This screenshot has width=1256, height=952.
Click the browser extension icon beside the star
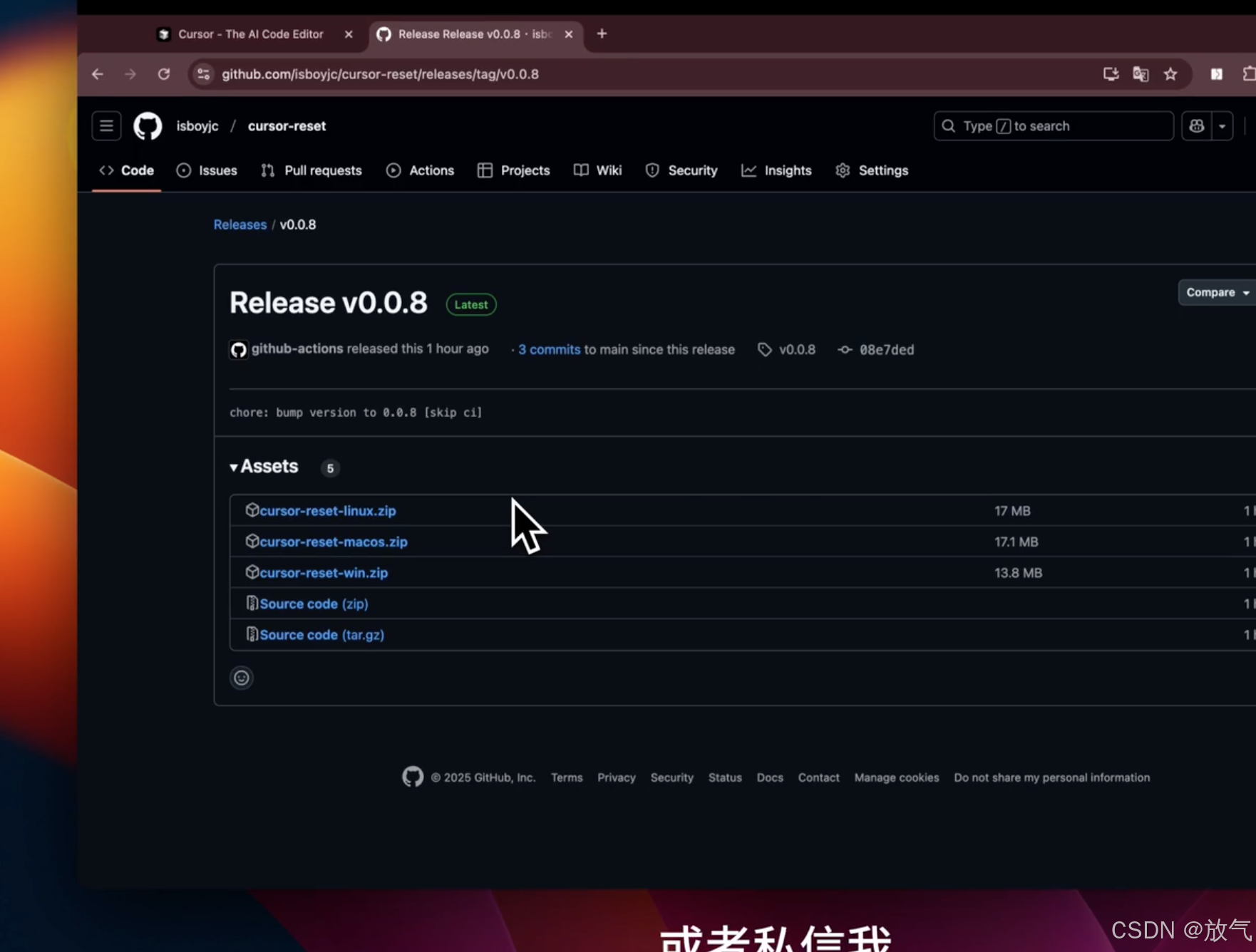pos(1217,74)
